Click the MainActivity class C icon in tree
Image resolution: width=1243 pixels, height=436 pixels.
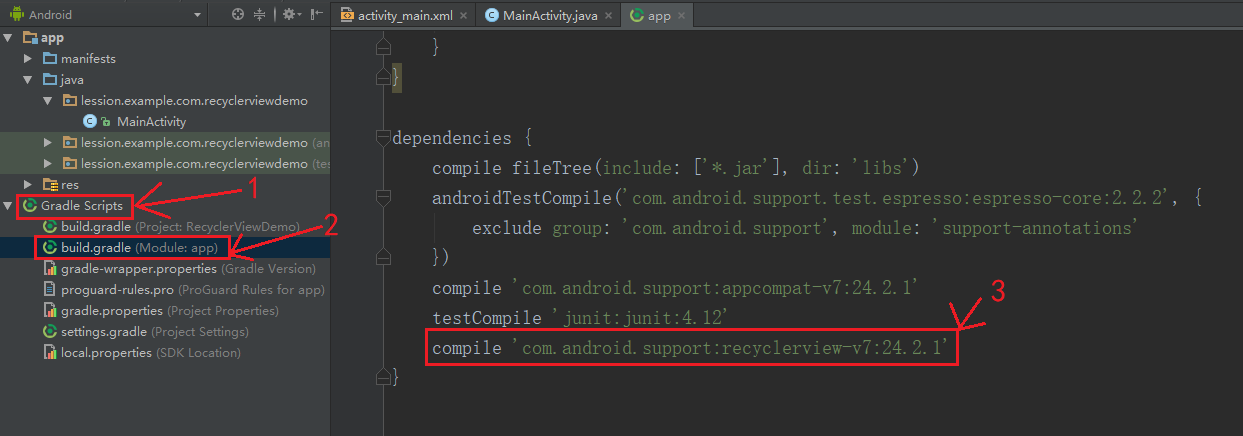click(89, 121)
